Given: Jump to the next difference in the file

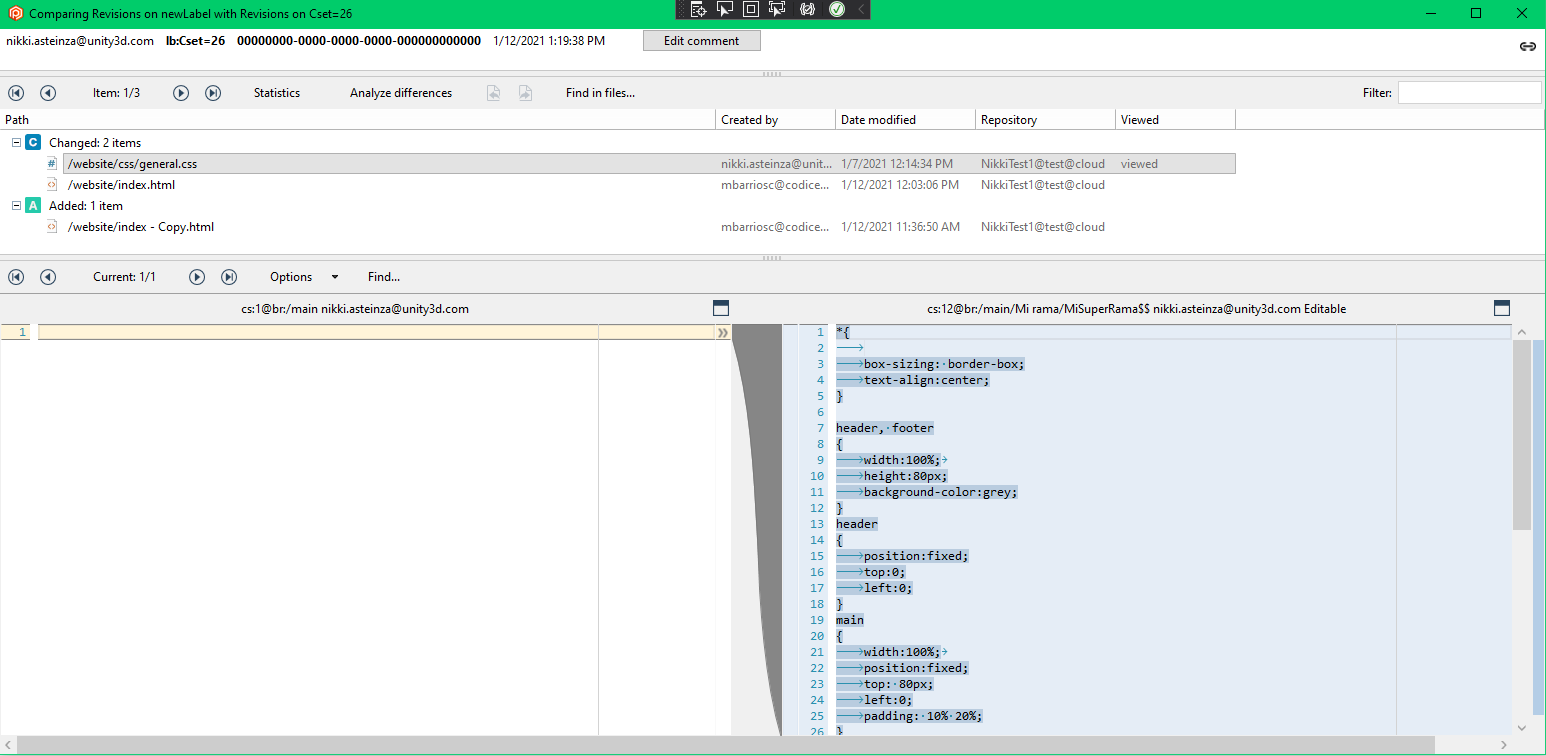Looking at the screenshot, I should point(196,277).
